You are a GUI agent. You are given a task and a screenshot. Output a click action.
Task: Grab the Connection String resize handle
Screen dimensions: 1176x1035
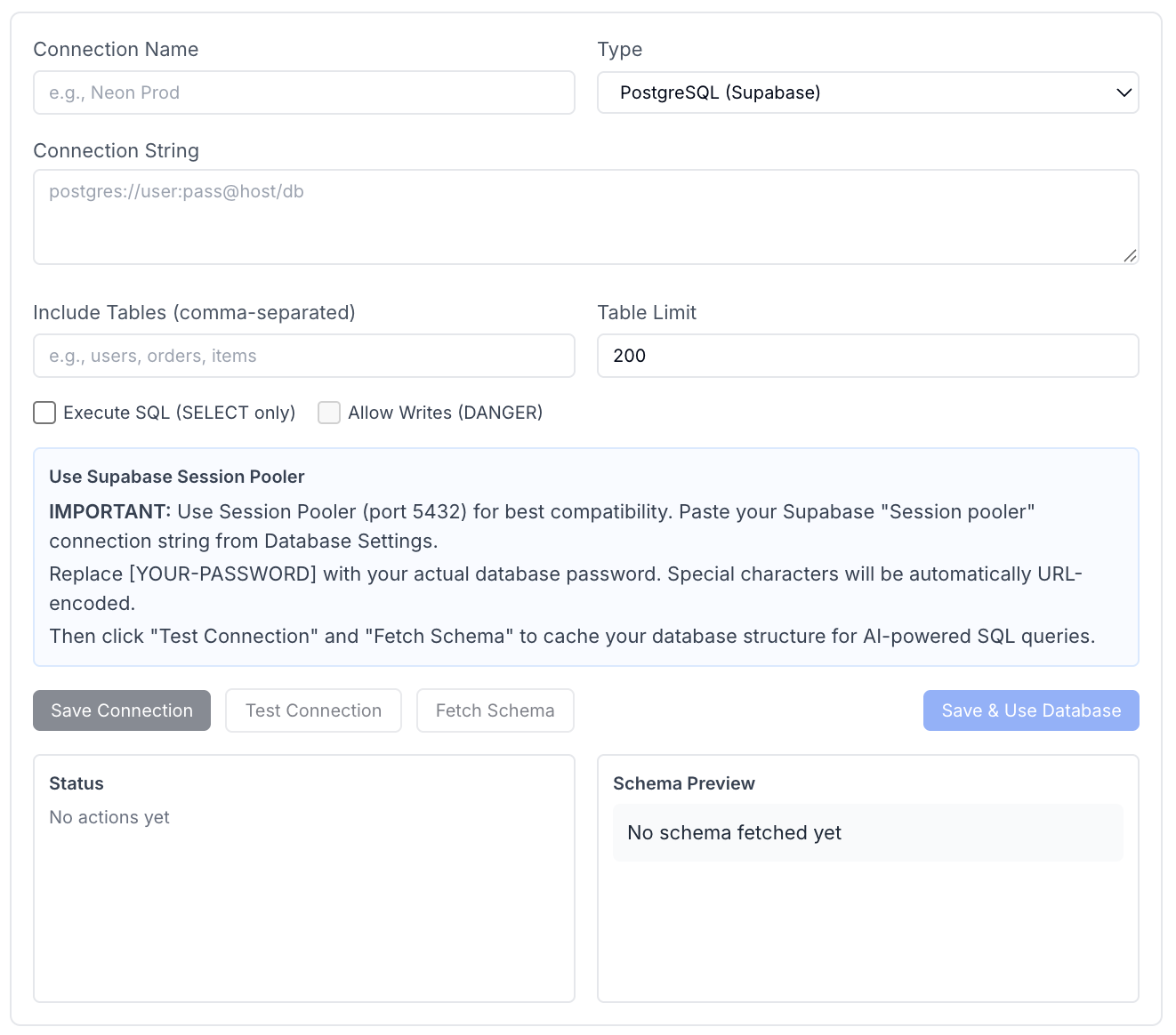coord(1130,256)
